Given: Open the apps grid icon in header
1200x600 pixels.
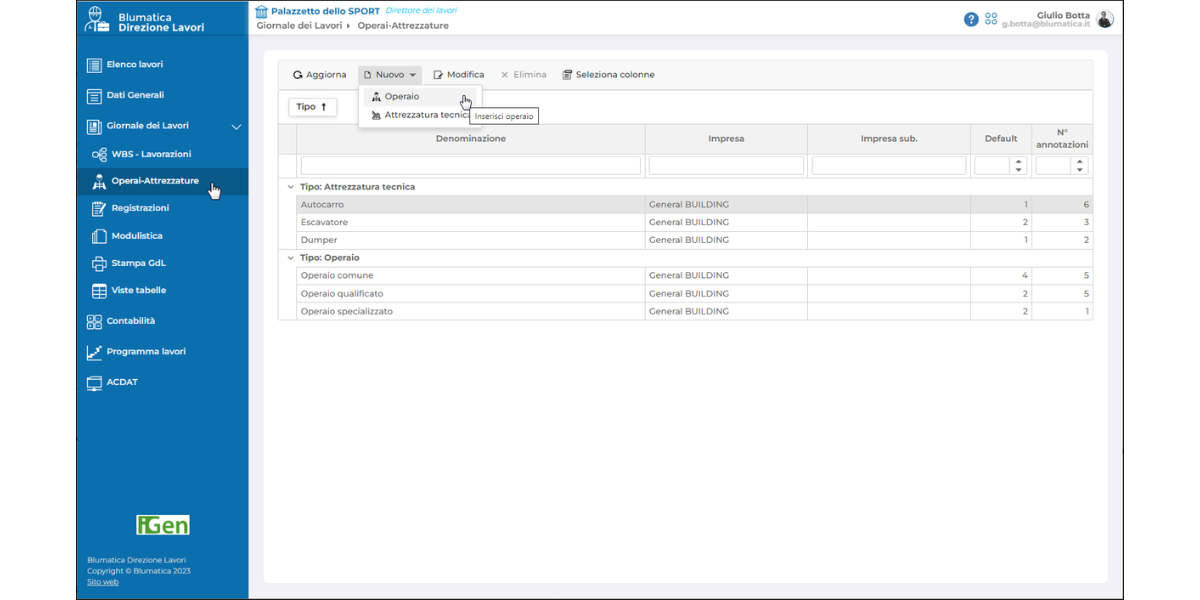Looking at the screenshot, I should [991, 19].
